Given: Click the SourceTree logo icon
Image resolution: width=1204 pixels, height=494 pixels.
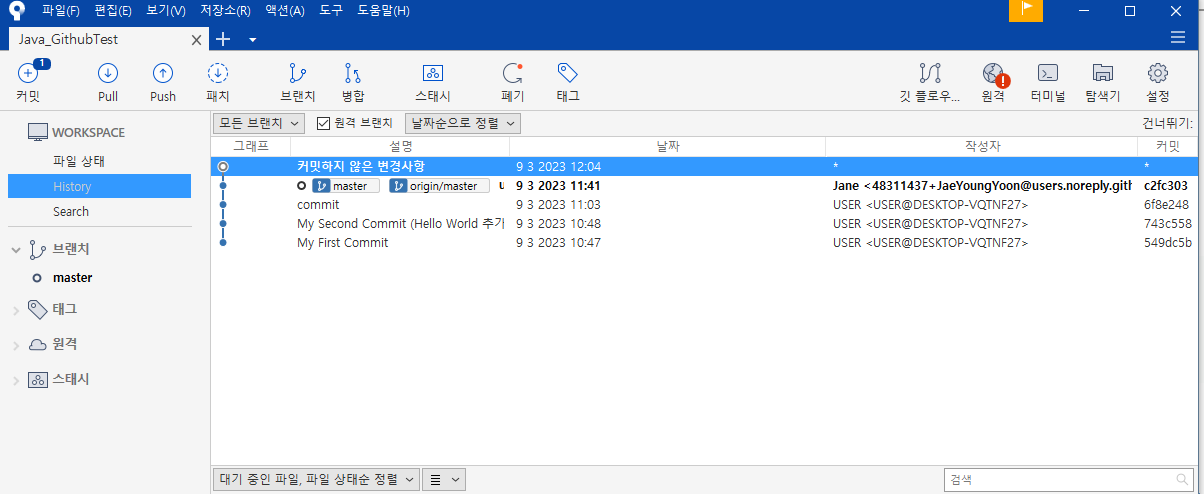Looking at the screenshot, I should click(x=16, y=11).
